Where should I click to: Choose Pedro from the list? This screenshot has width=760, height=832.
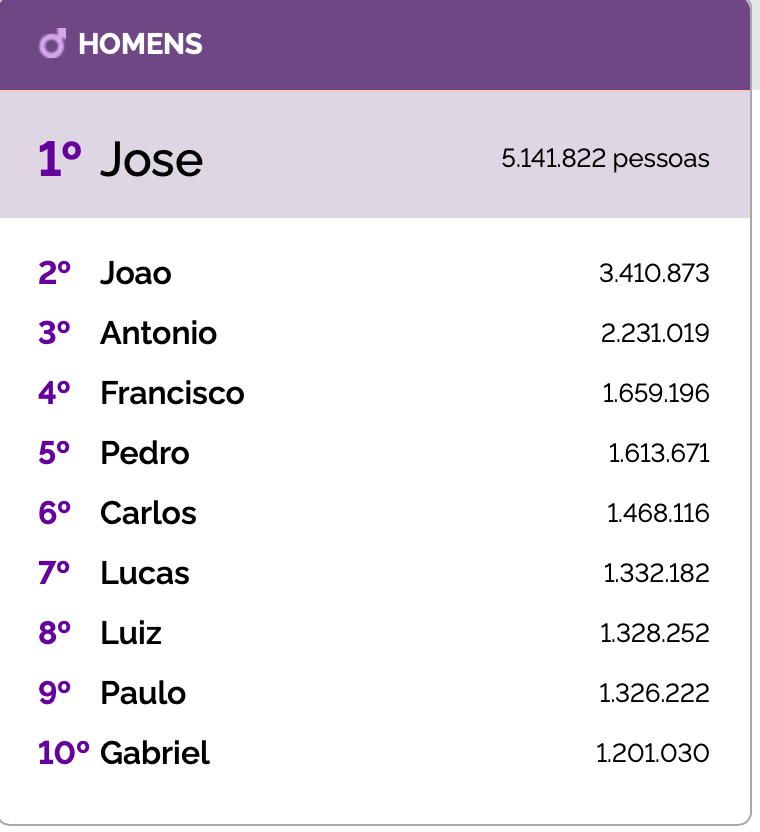[x=145, y=453]
